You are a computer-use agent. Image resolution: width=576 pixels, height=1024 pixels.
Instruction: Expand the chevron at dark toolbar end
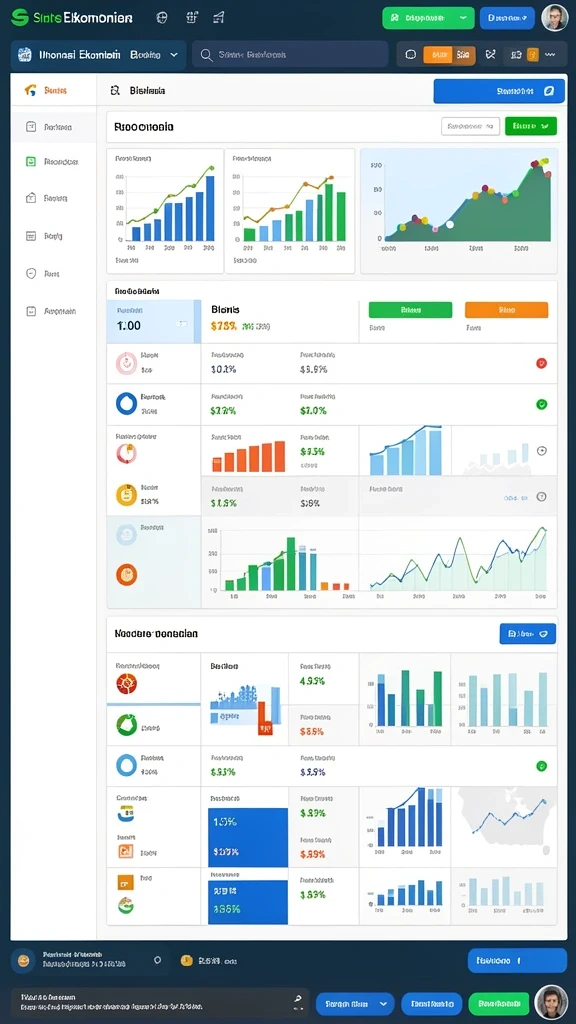pyautogui.click(x=552, y=55)
